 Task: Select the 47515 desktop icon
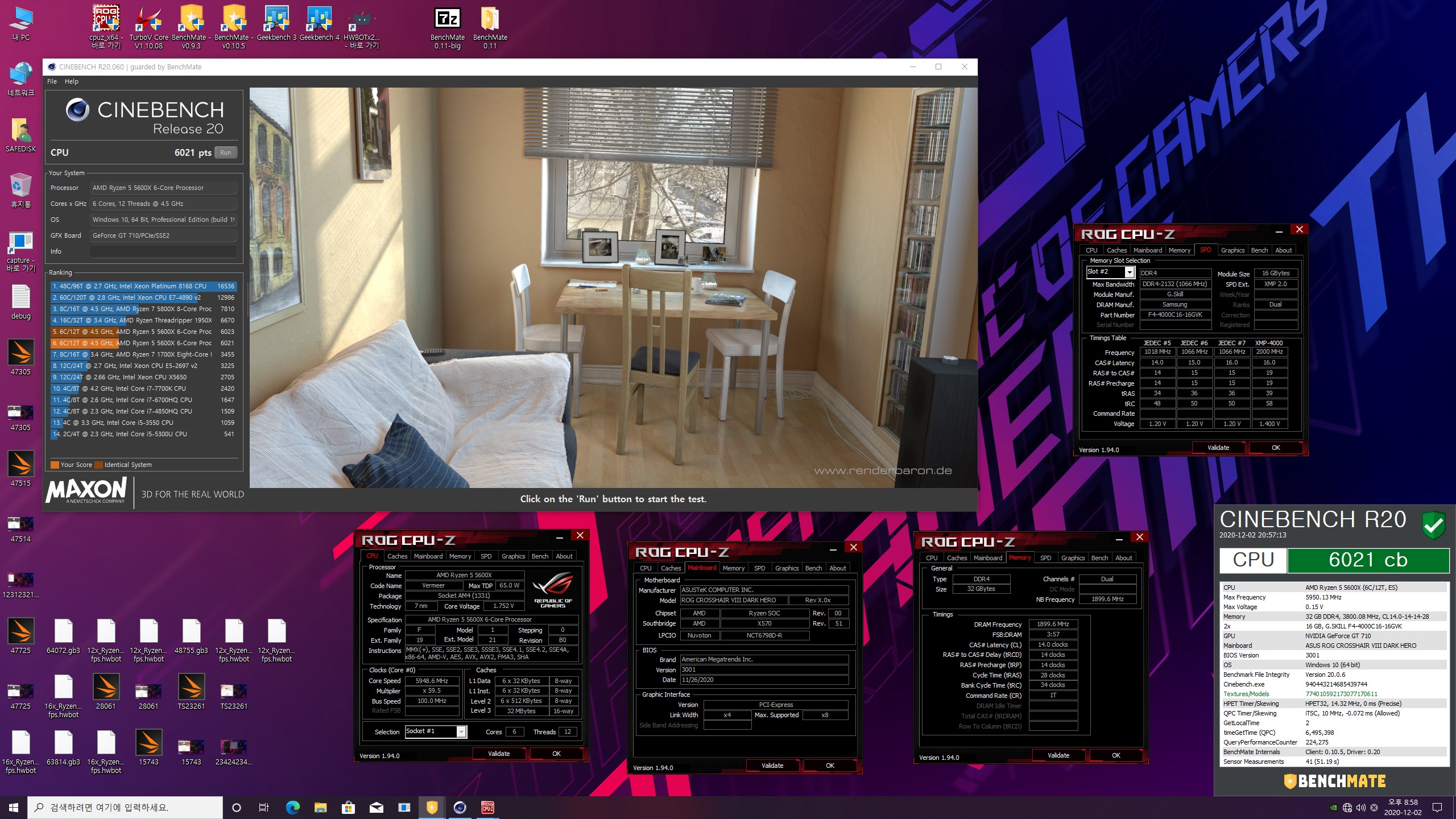point(21,469)
